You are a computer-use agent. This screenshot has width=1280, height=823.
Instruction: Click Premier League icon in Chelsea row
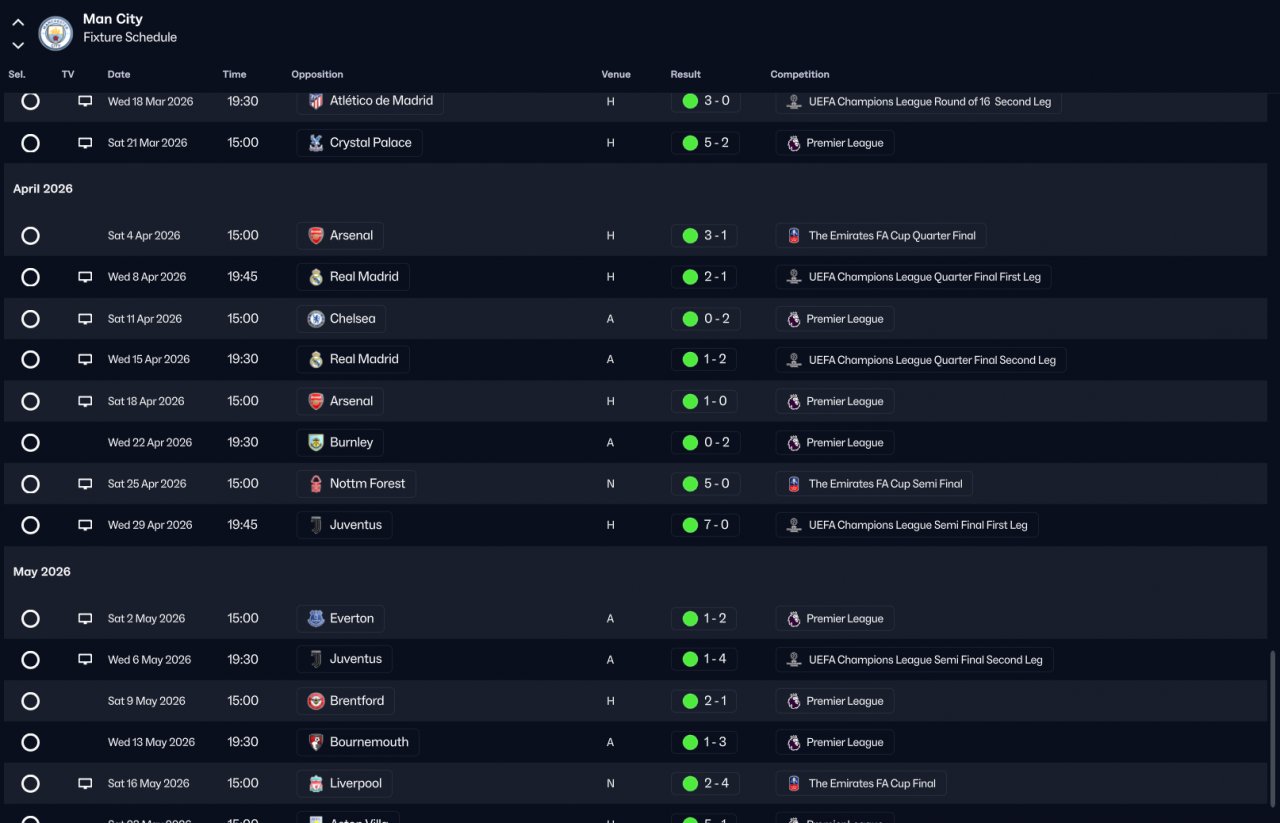point(794,319)
